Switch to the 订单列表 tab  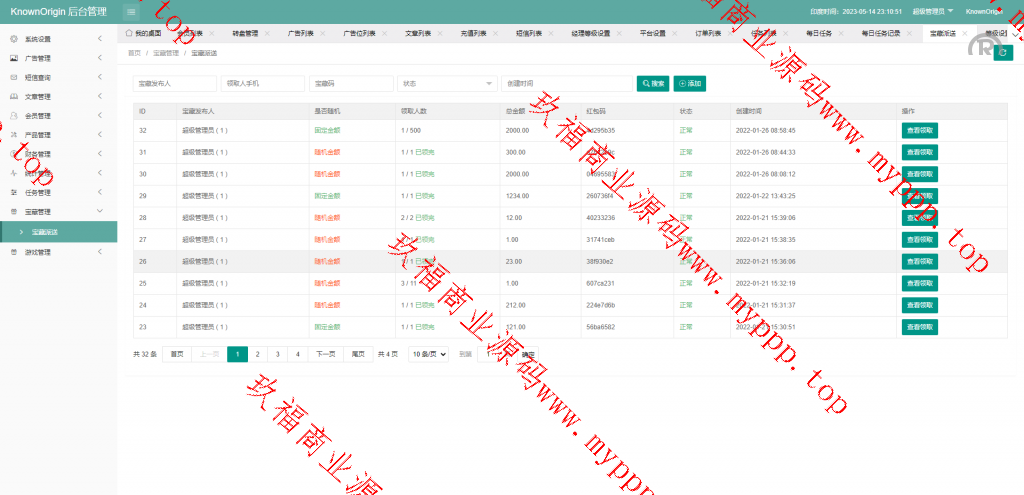click(708, 33)
